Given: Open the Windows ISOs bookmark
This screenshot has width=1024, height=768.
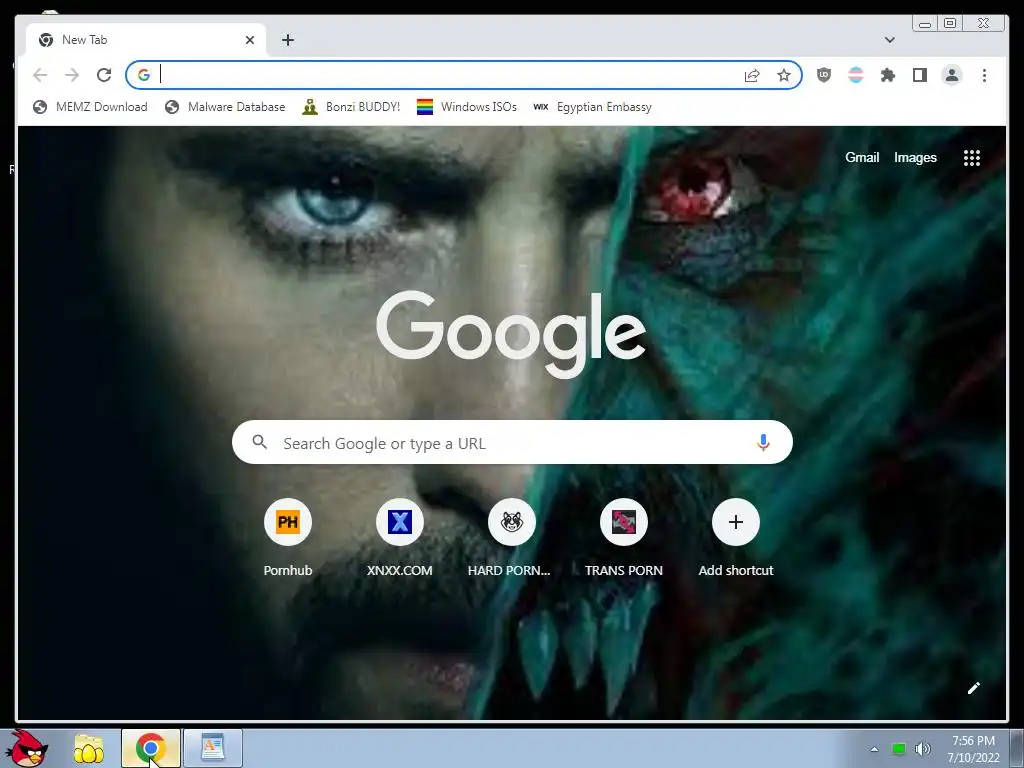Looking at the screenshot, I should [467, 106].
